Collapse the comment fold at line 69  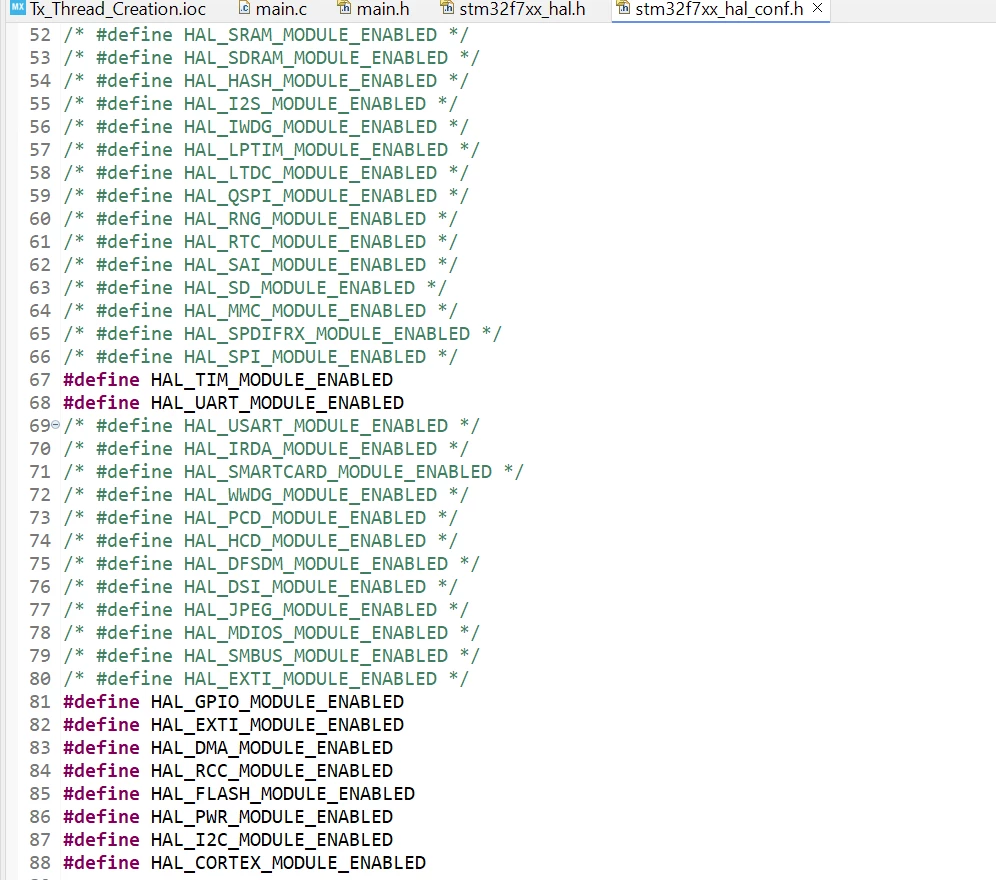(55, 425)
